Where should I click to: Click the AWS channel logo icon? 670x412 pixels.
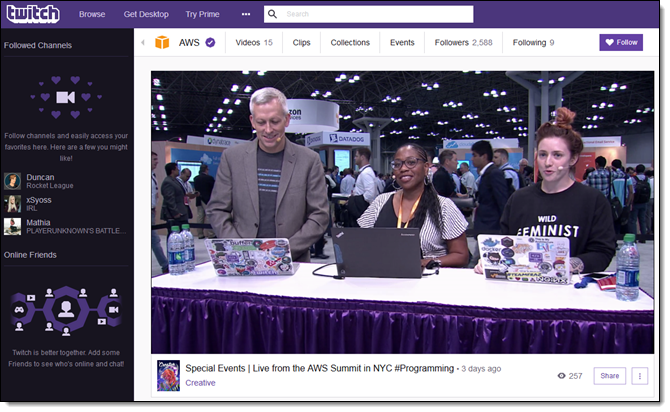(162, 43)
